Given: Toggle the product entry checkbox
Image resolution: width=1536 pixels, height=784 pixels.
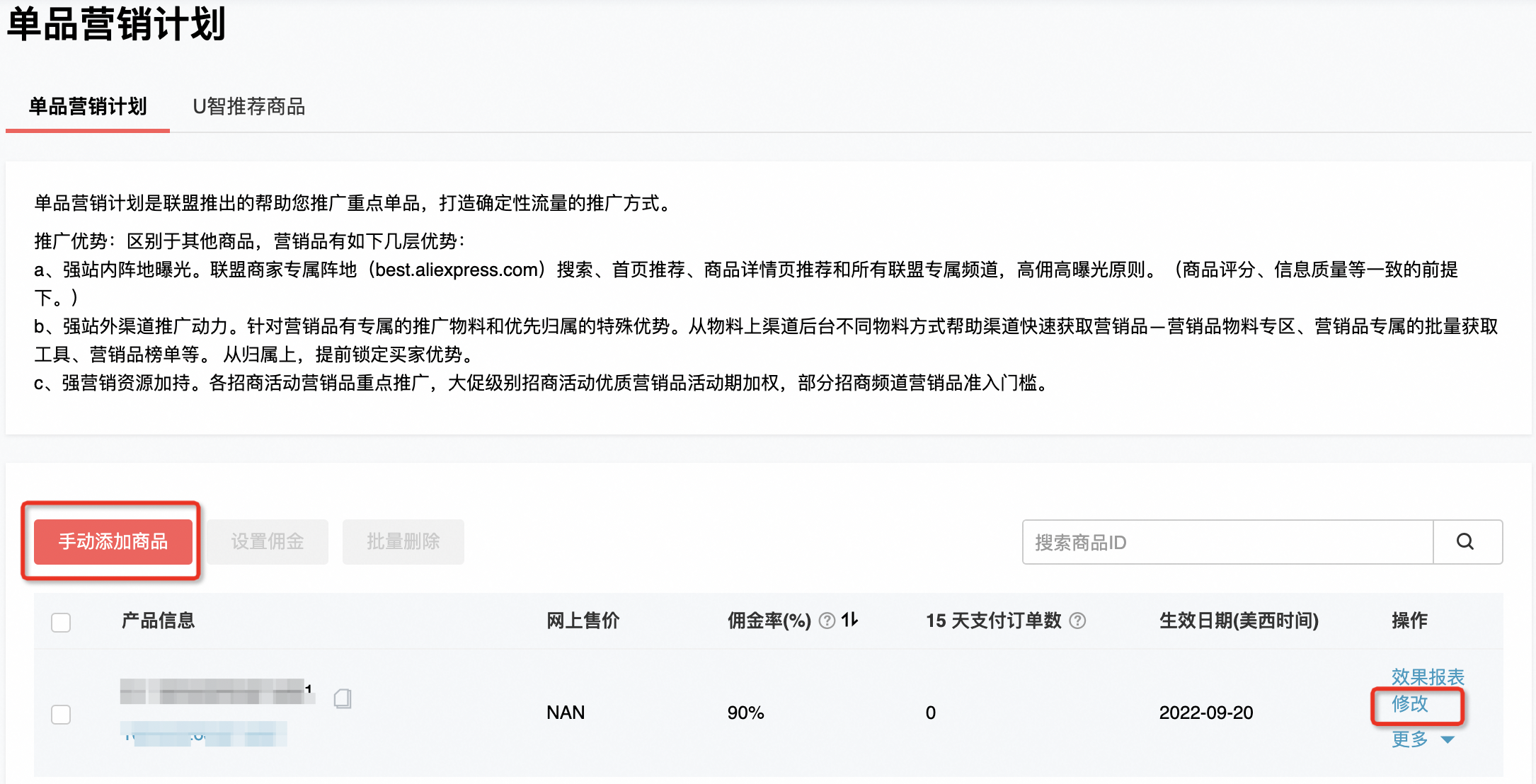Looking at the screenshot, I should [x=61, y=711].
